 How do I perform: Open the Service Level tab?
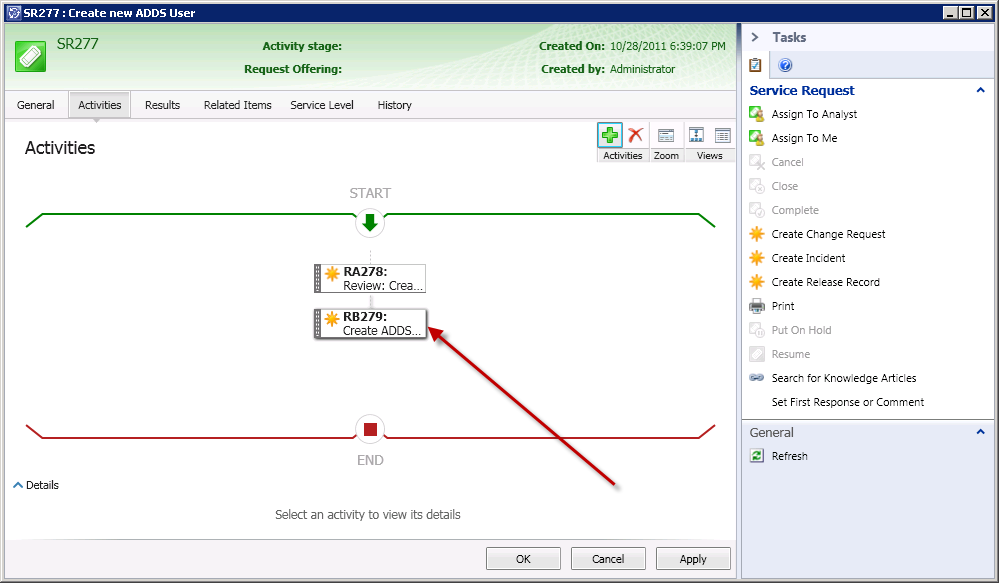tap(322, 105)
